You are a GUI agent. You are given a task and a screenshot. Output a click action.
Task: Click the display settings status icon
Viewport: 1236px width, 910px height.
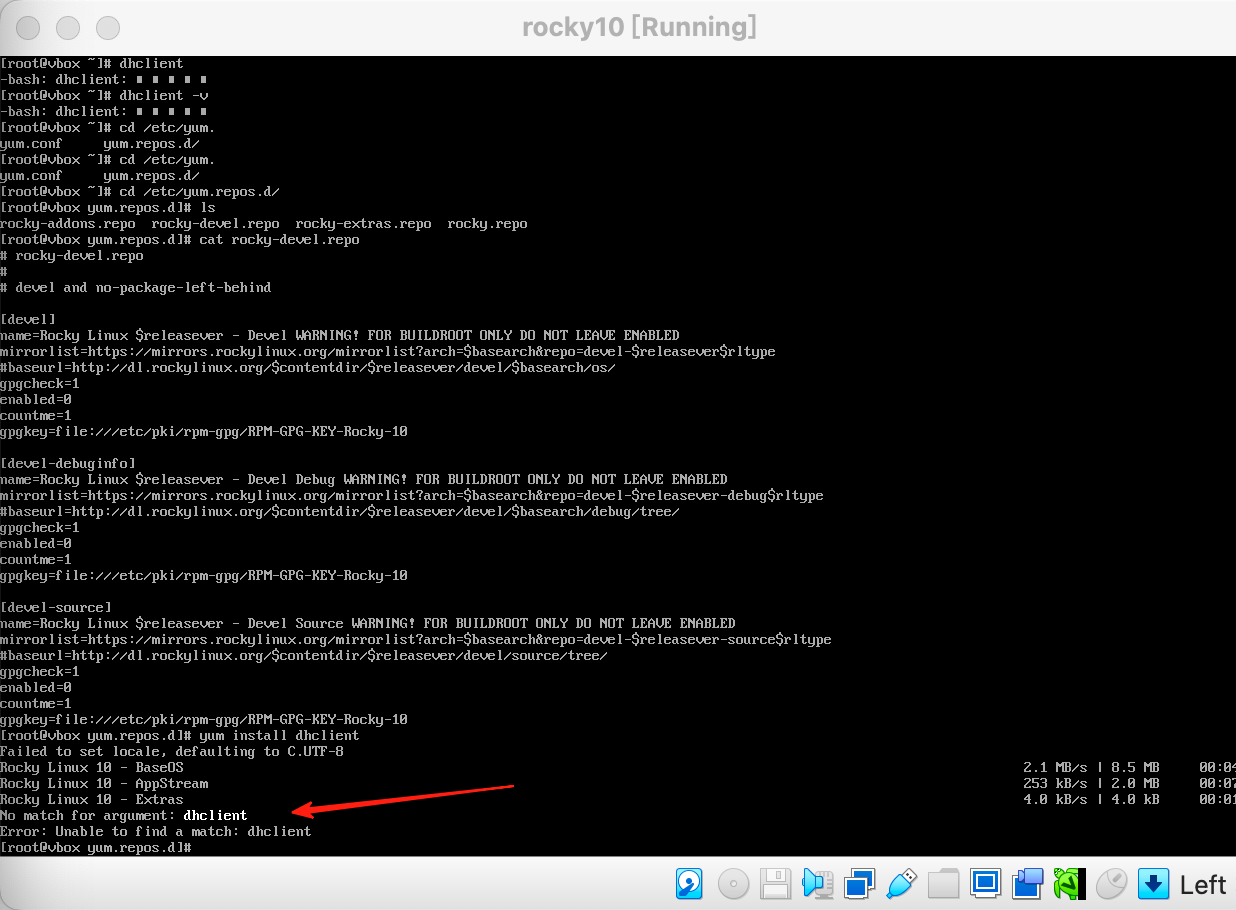(x=986, y=884)
